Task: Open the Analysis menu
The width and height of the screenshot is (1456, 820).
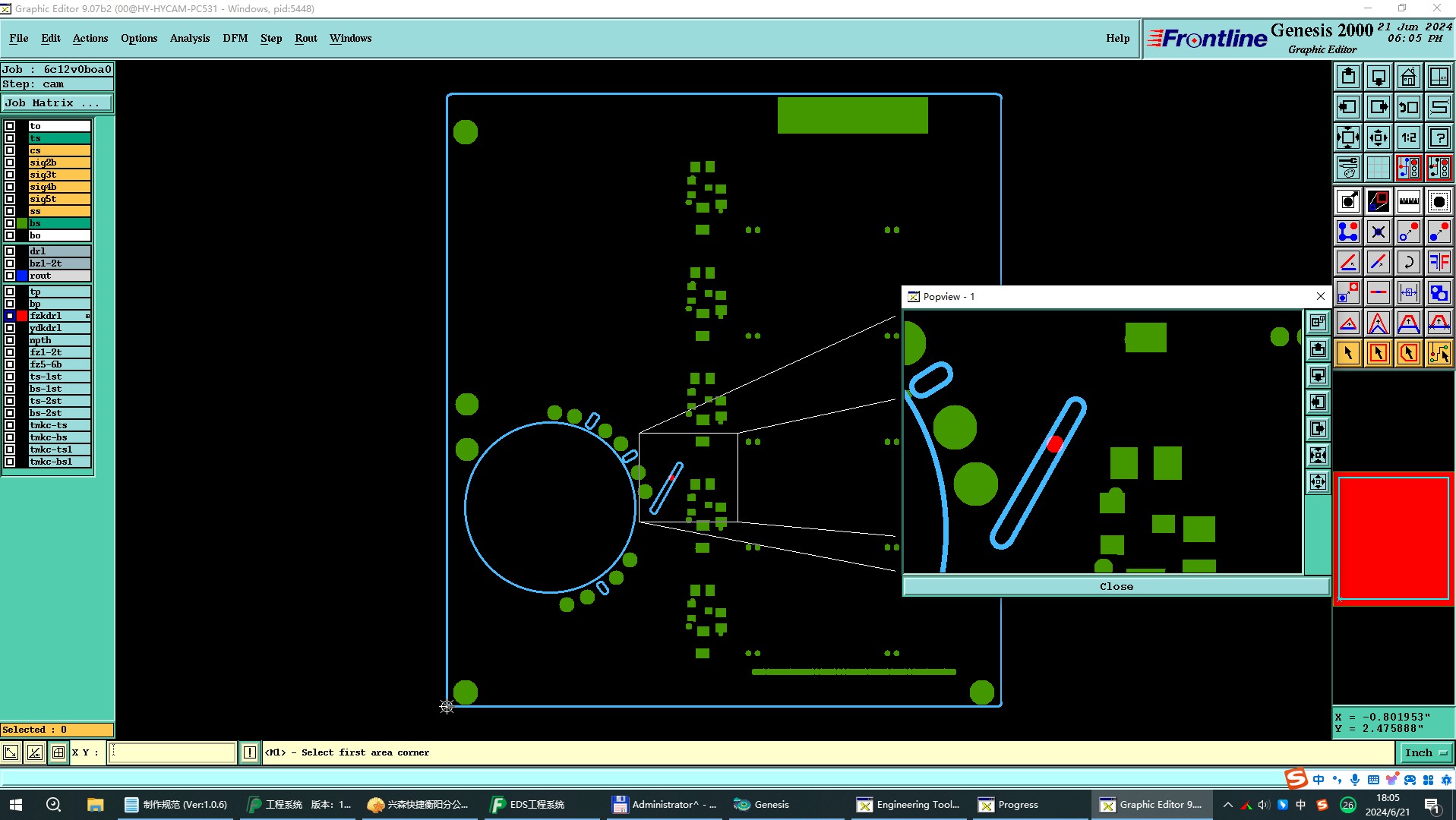Action: coord(190,38)
